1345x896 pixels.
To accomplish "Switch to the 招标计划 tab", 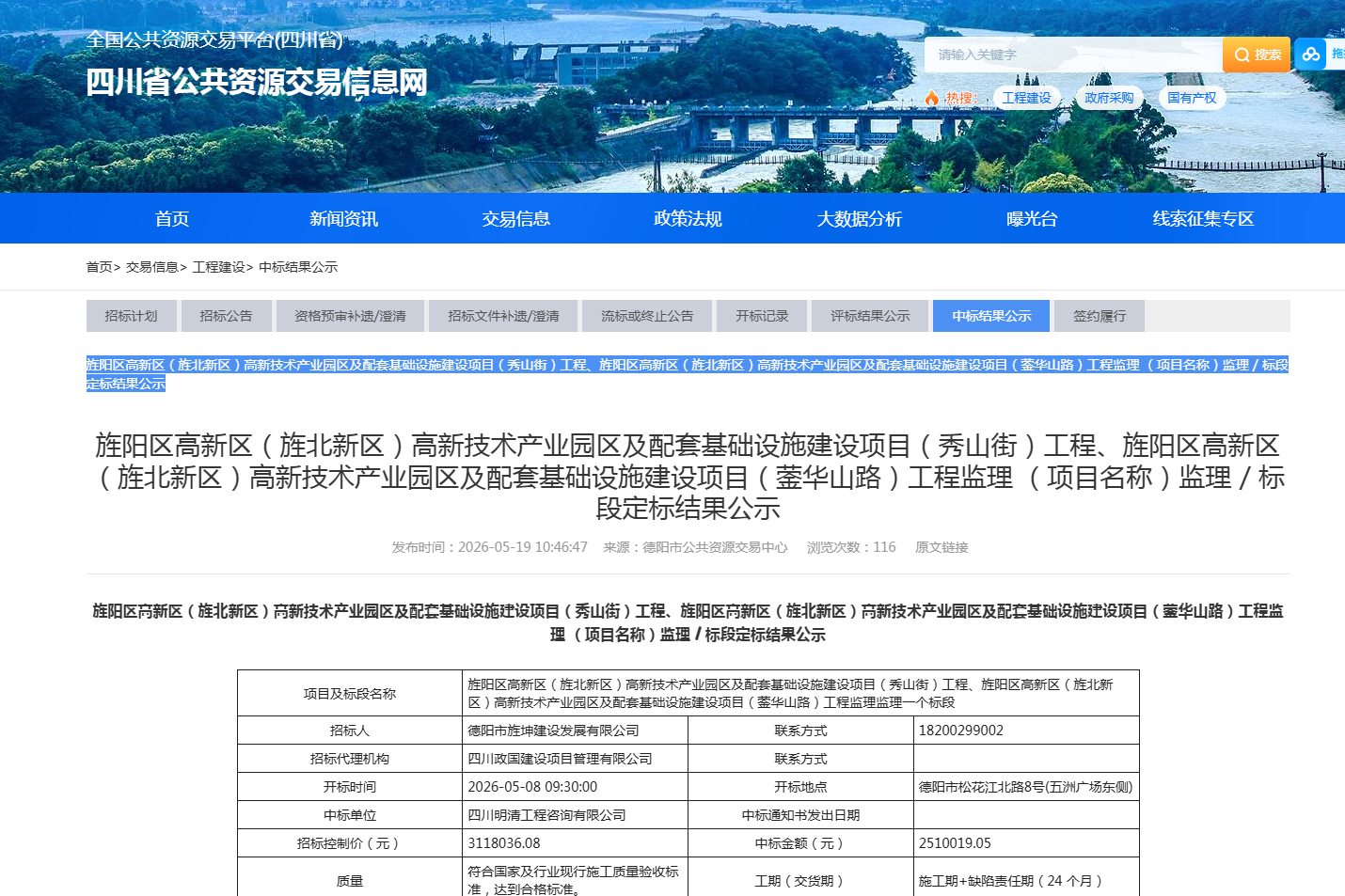I will point(132,316).
